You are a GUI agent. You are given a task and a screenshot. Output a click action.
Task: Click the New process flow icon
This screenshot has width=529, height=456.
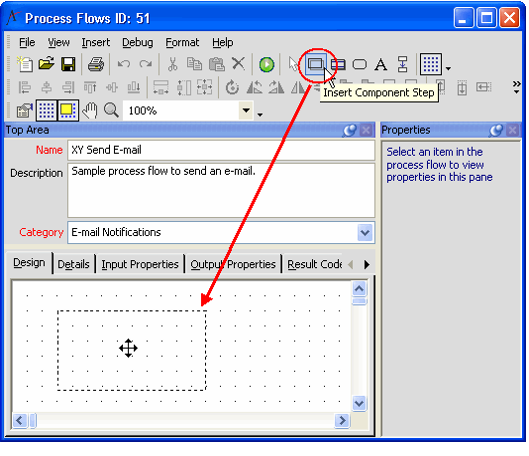point(25,64)
